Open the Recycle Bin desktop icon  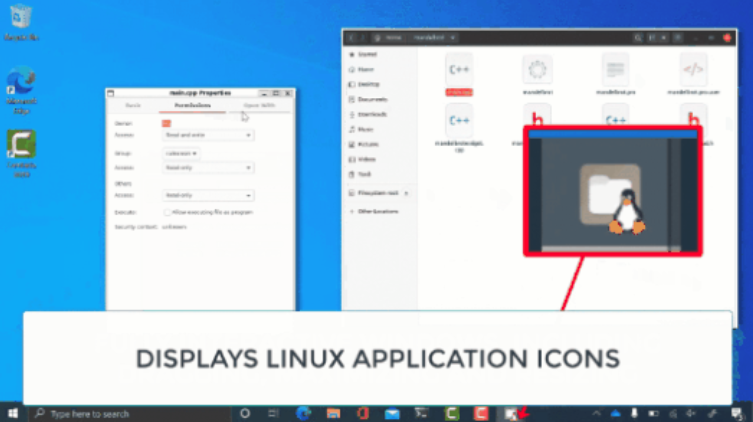coord(21,22)
